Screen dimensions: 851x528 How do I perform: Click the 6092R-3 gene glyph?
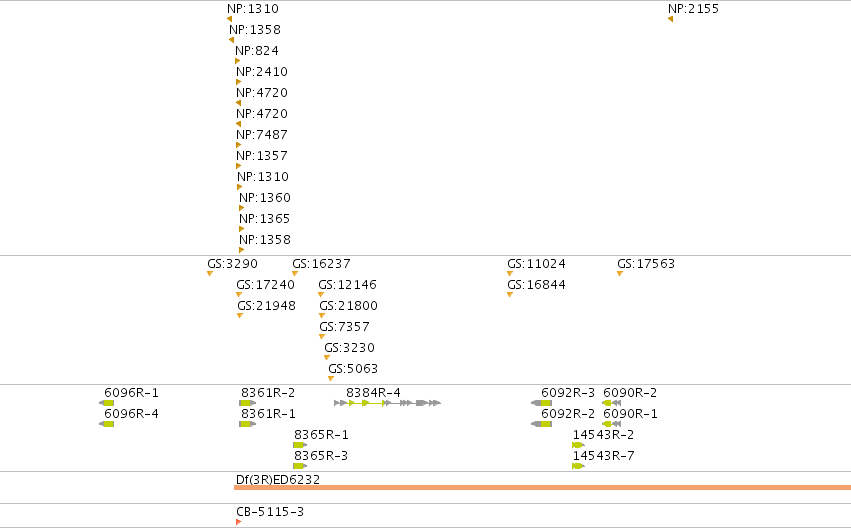542,403
